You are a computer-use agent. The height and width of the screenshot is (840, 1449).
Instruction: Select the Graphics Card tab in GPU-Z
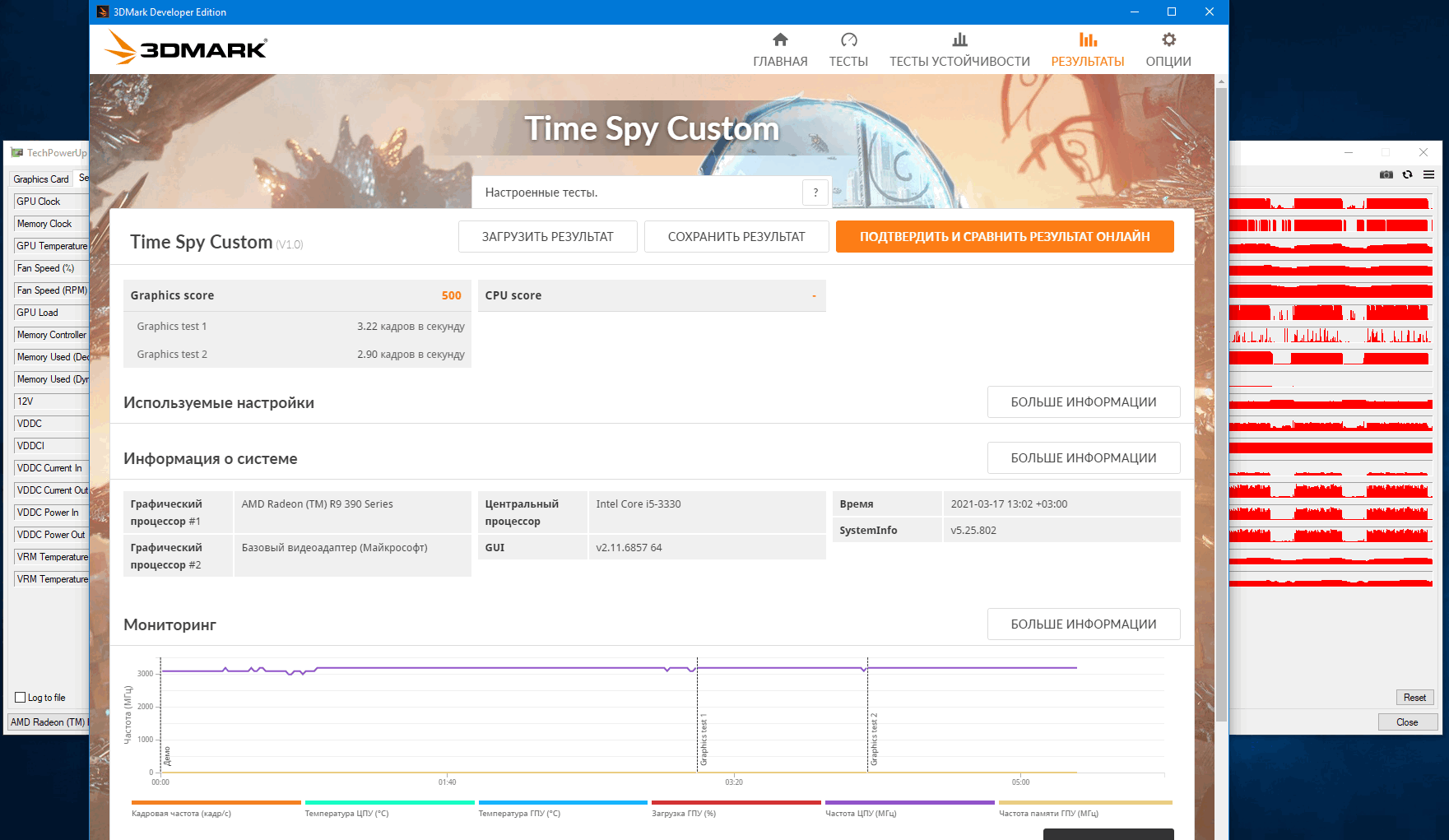pyautogui.click(x=41, y=179)
